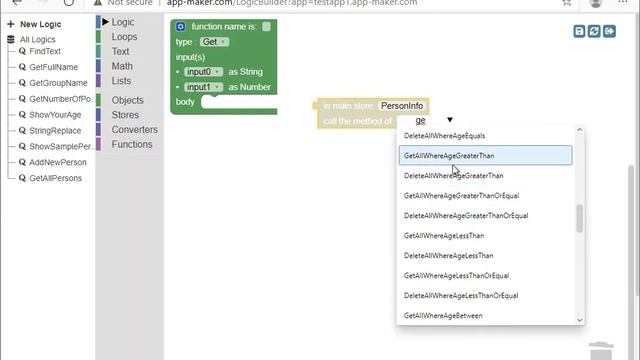
Task: Choose DeleteAllWhereAgeLessThanOrEqual option
Action: click(485, 296)
